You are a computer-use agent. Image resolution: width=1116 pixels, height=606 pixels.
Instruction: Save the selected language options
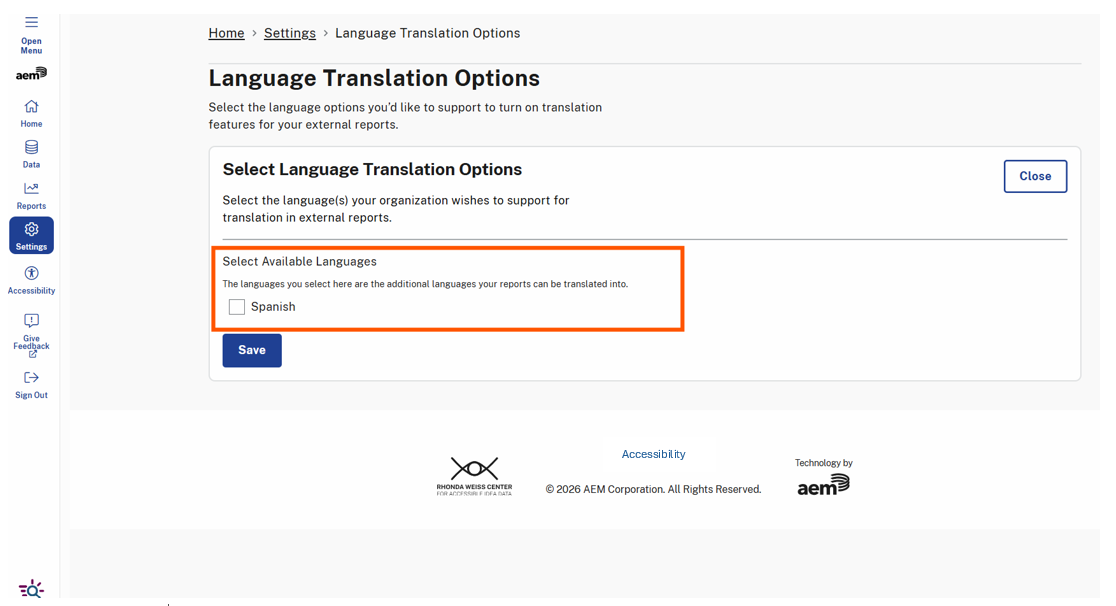251,350
